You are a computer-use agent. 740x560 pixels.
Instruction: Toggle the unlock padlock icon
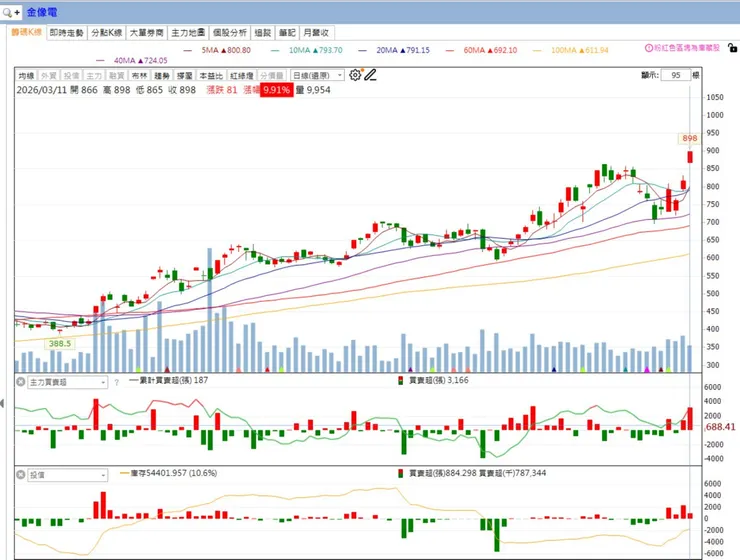(732, 48)
